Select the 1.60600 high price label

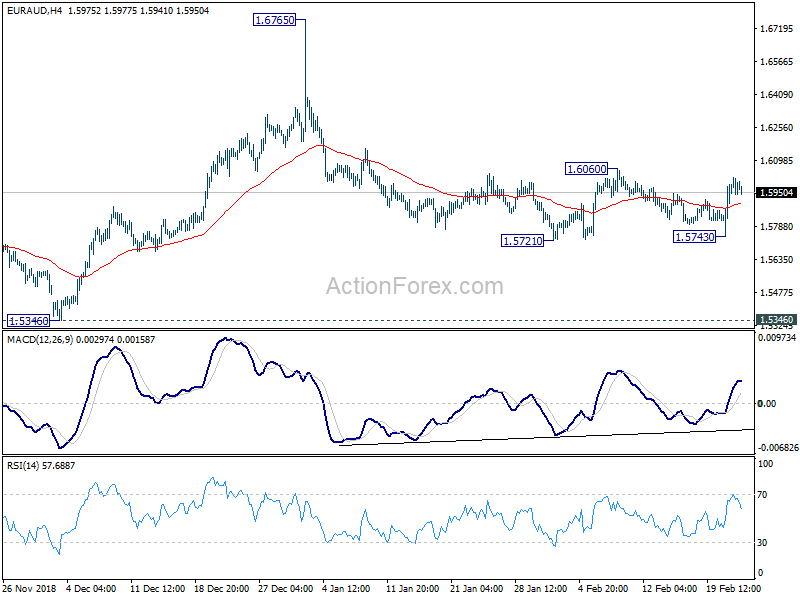pos(587,169)
